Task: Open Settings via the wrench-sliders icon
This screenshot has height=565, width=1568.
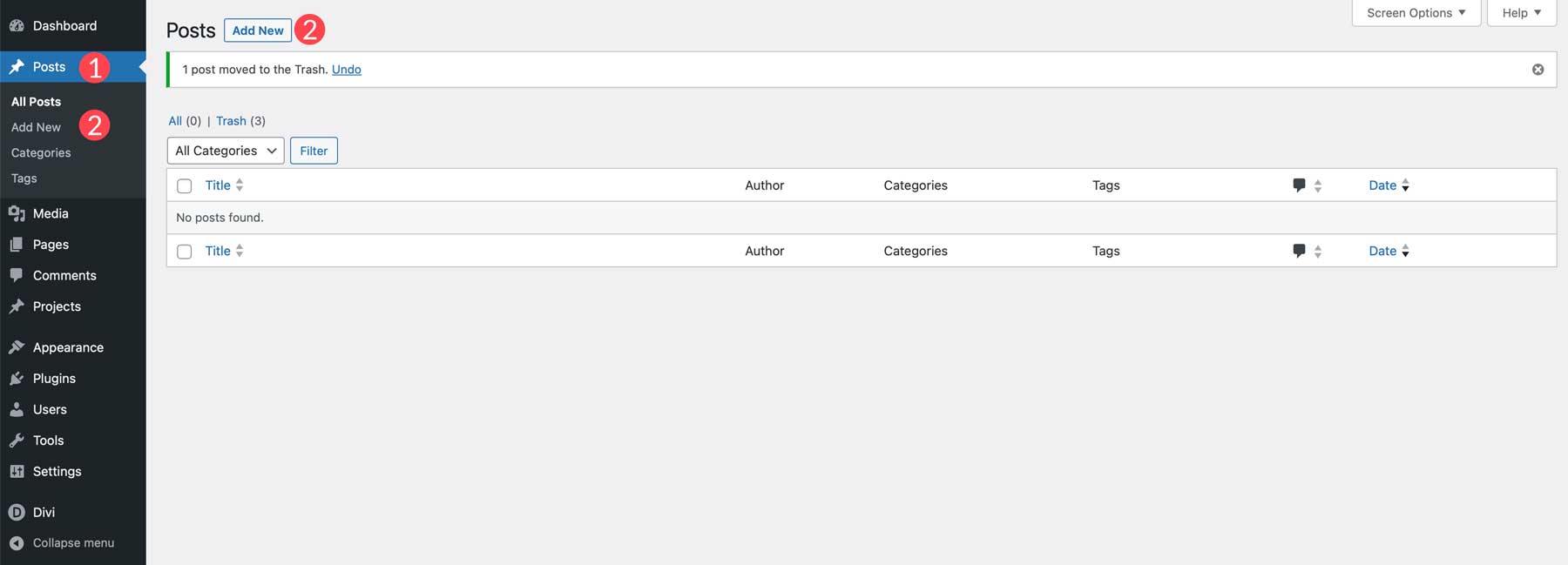Action: tap(17, 471)
